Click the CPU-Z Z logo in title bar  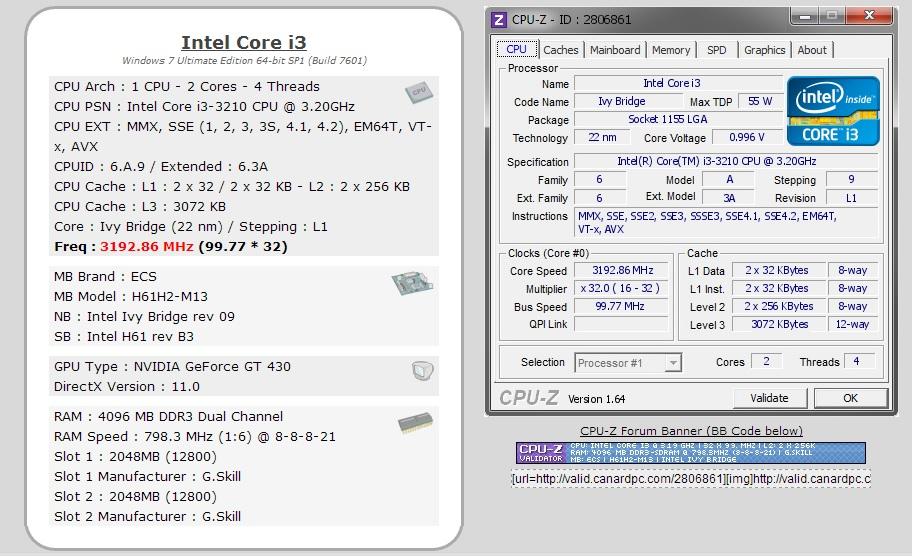pyautogui.click(x=499, y=19)
